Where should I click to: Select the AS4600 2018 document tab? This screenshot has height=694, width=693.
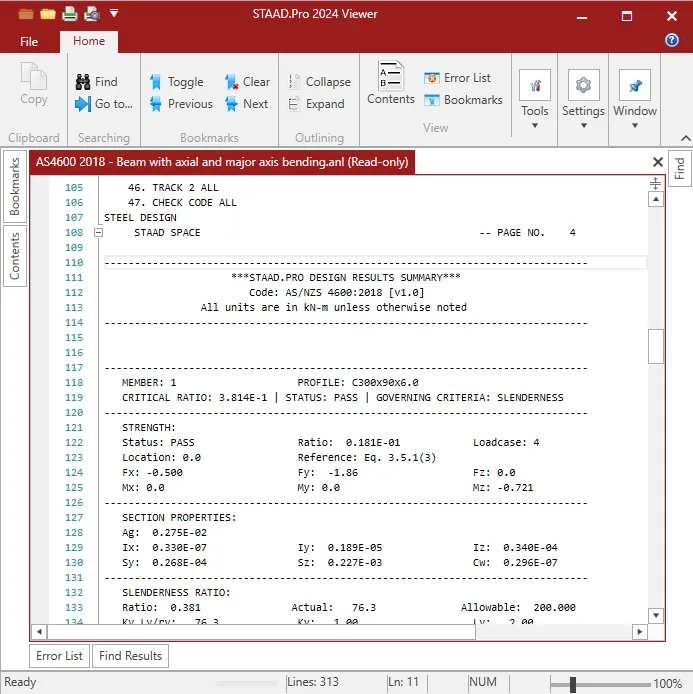tap(222, 162)
